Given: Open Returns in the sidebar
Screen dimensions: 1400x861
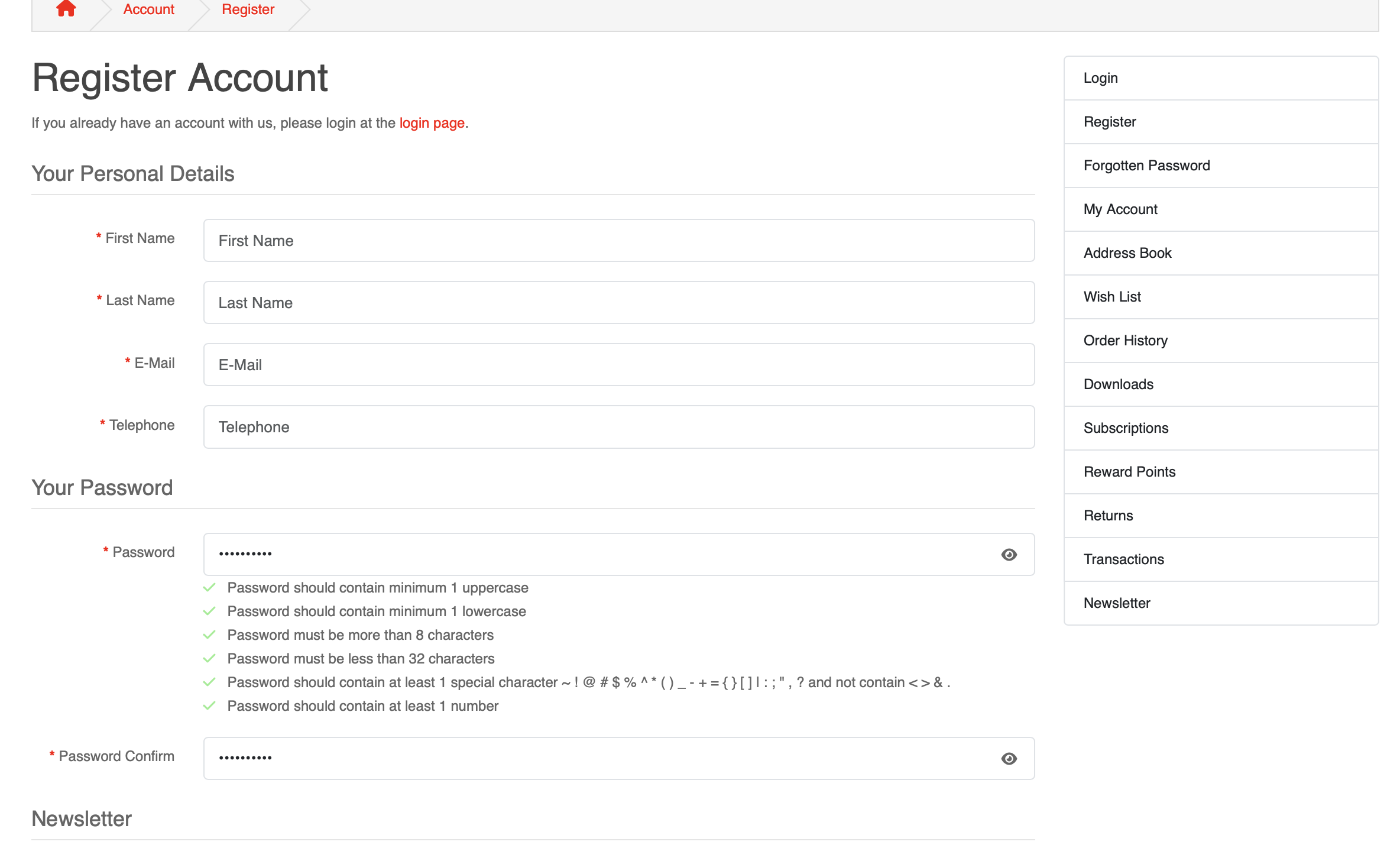Looking at the screenshot, I should pos(1221,516).
